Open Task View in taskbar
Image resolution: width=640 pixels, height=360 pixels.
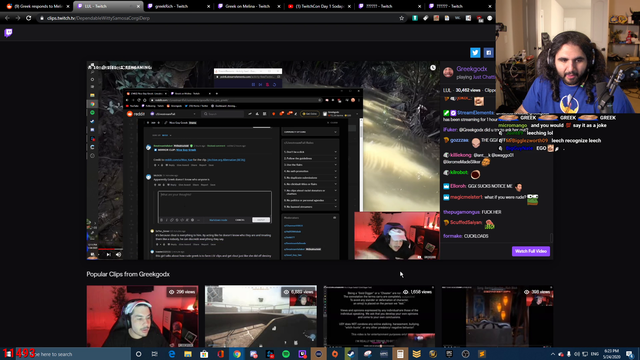(155, 354)
